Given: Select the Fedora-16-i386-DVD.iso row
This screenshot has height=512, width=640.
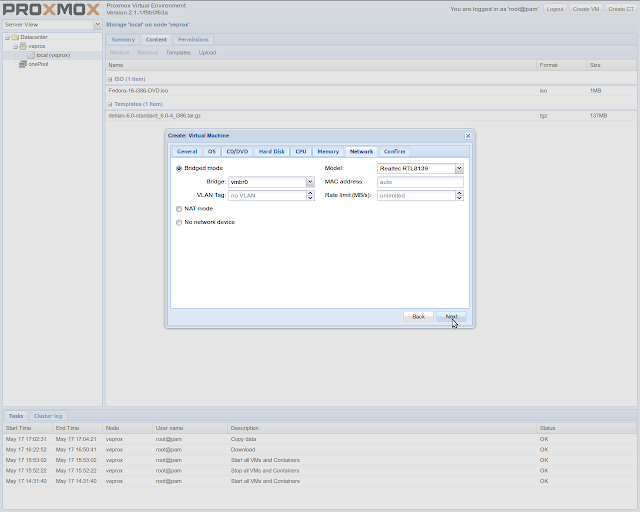Looking at the screenshot, I should 371,91.
